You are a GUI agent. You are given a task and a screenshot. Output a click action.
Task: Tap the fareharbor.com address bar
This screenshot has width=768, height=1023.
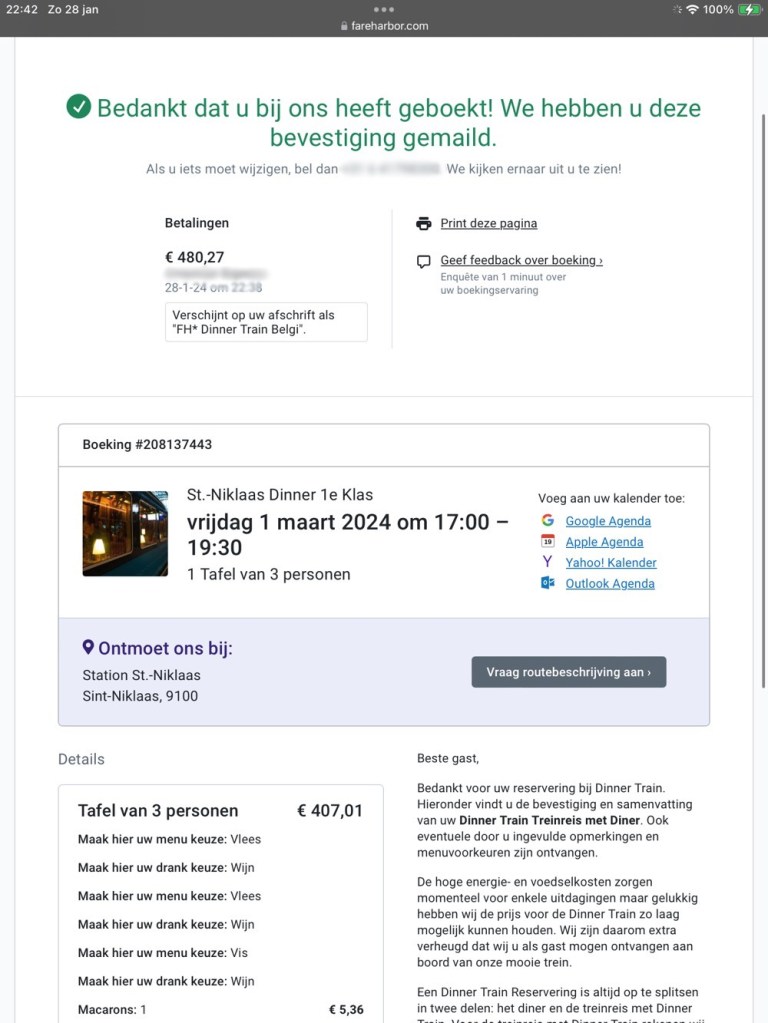[384, 26]
